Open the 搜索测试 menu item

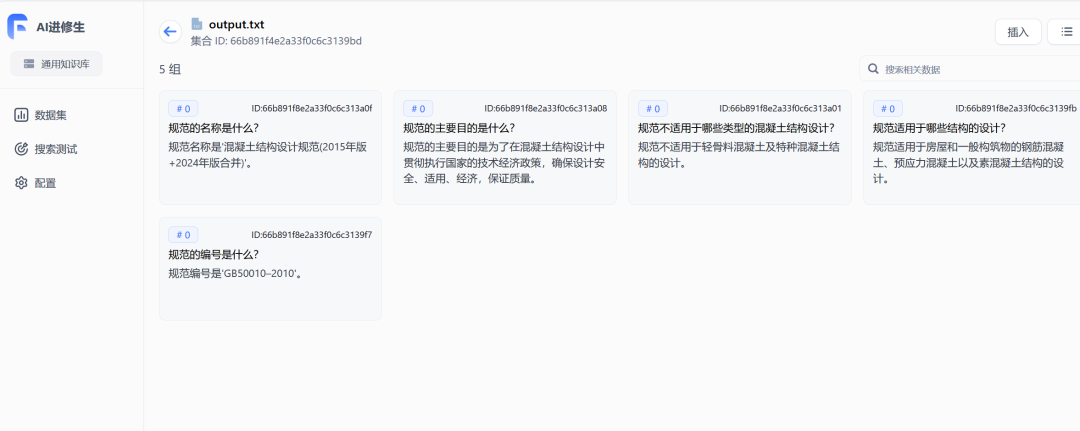[55, 149]
